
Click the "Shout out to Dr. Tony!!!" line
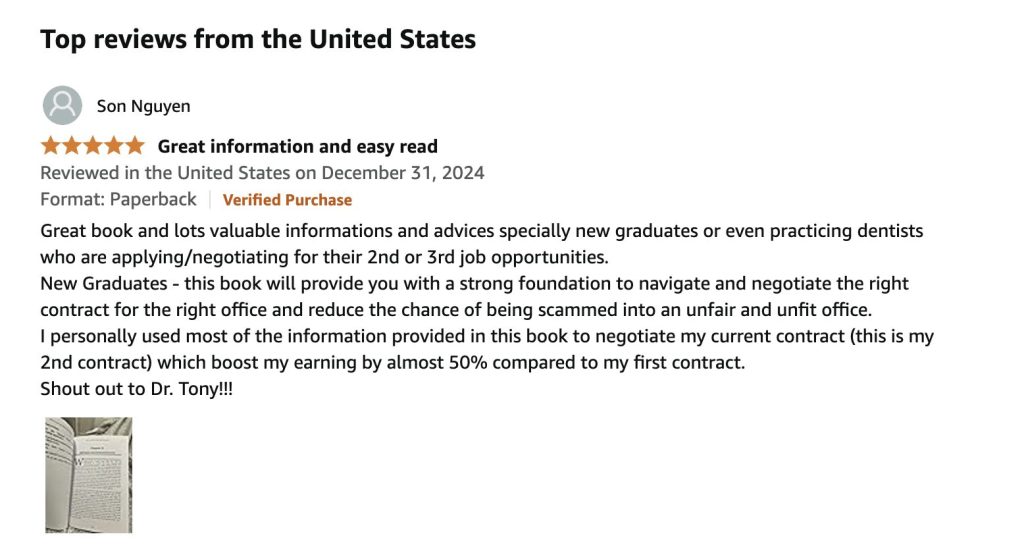[136, 389]
